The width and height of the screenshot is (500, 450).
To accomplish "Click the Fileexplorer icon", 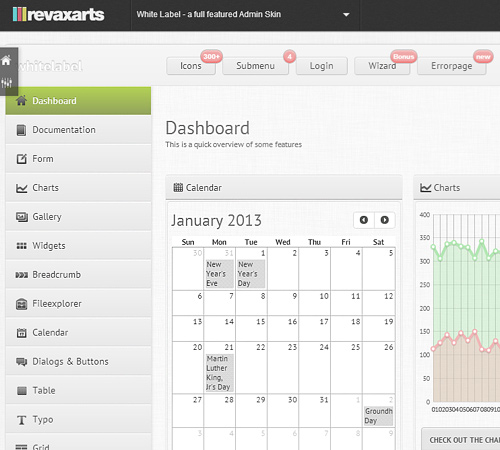I will pyautogui.click(x=22, y=304).
